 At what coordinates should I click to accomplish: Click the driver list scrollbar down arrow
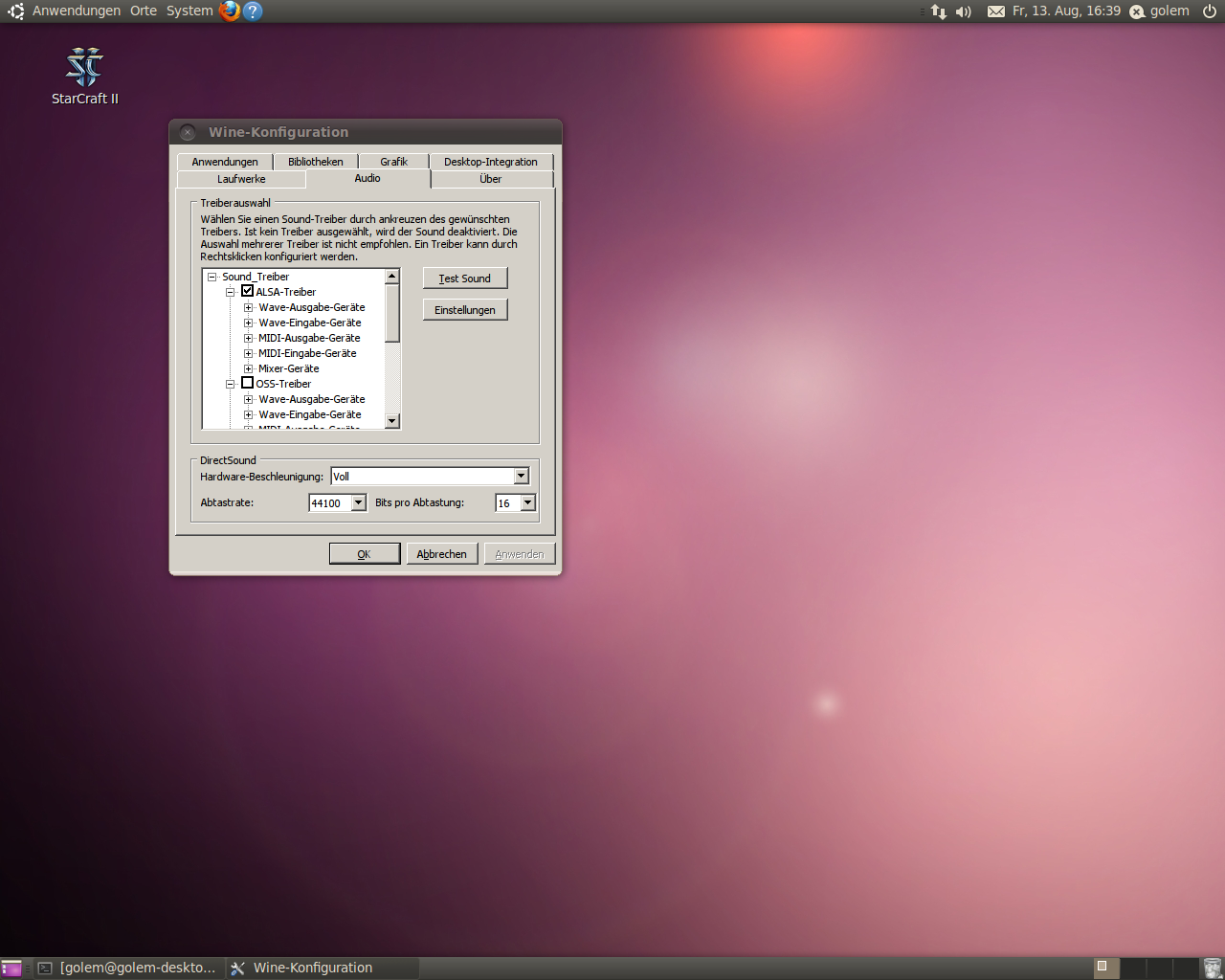(391, 421)
